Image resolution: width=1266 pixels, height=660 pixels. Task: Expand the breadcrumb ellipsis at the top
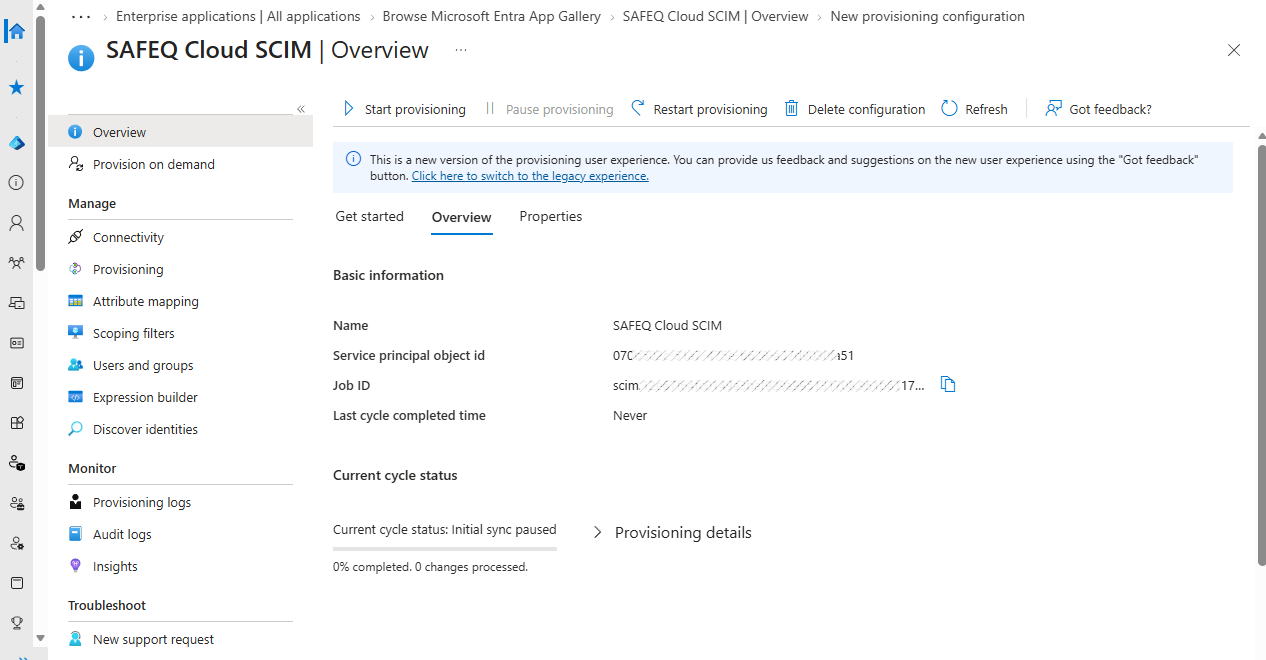point(82,17)
